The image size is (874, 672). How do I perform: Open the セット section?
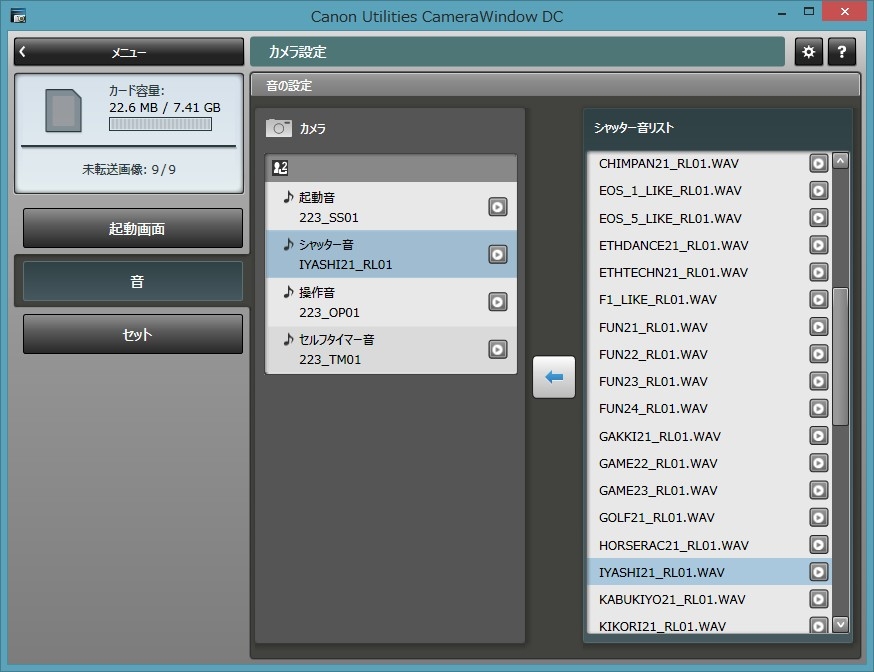(x=133, y=334)
